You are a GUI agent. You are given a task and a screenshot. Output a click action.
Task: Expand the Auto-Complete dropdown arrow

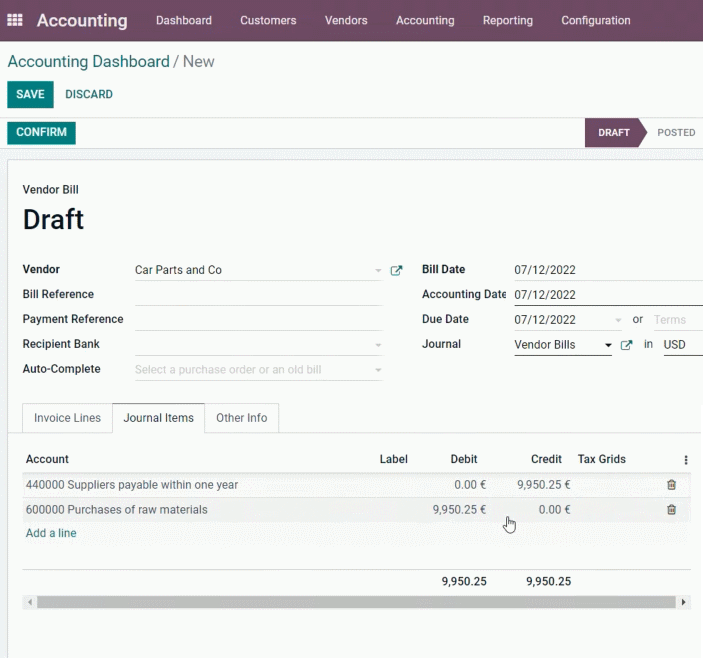point(378,370)
